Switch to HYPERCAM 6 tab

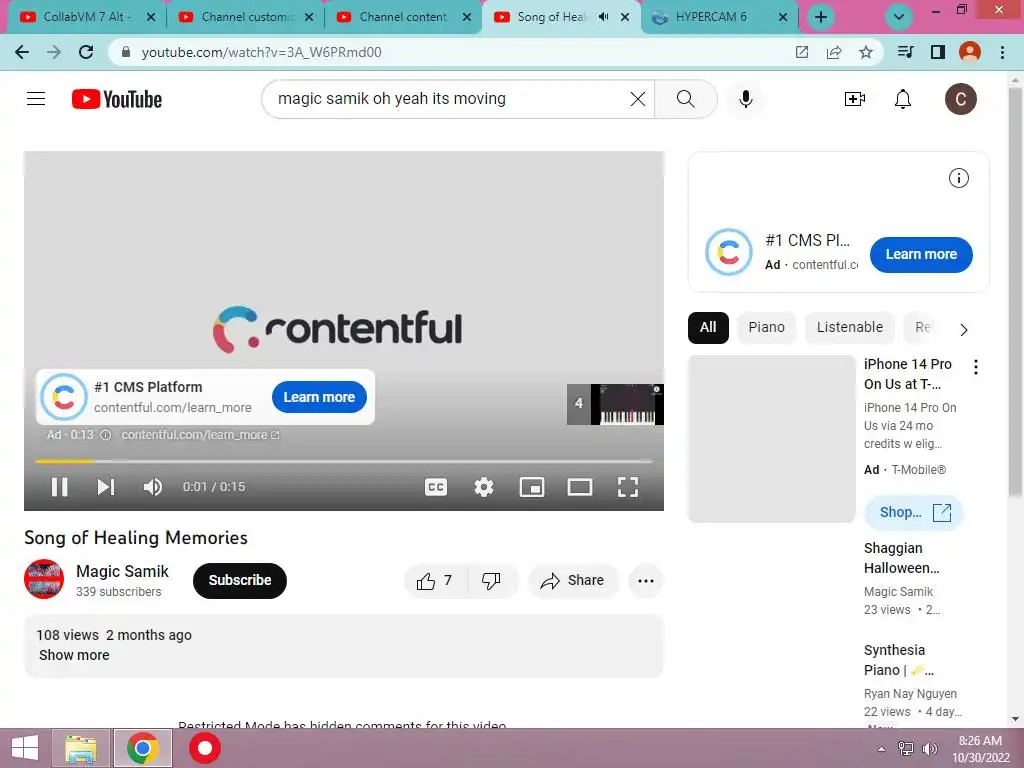pyautogui.click(x=720, y=17)
